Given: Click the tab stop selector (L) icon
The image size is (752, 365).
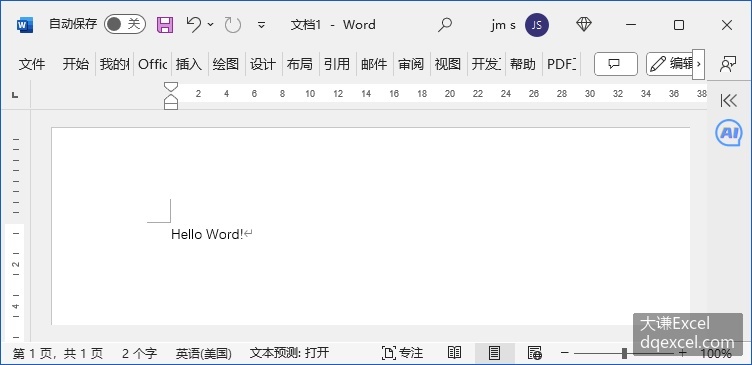Looking at the screenshot, I should 15,95.
